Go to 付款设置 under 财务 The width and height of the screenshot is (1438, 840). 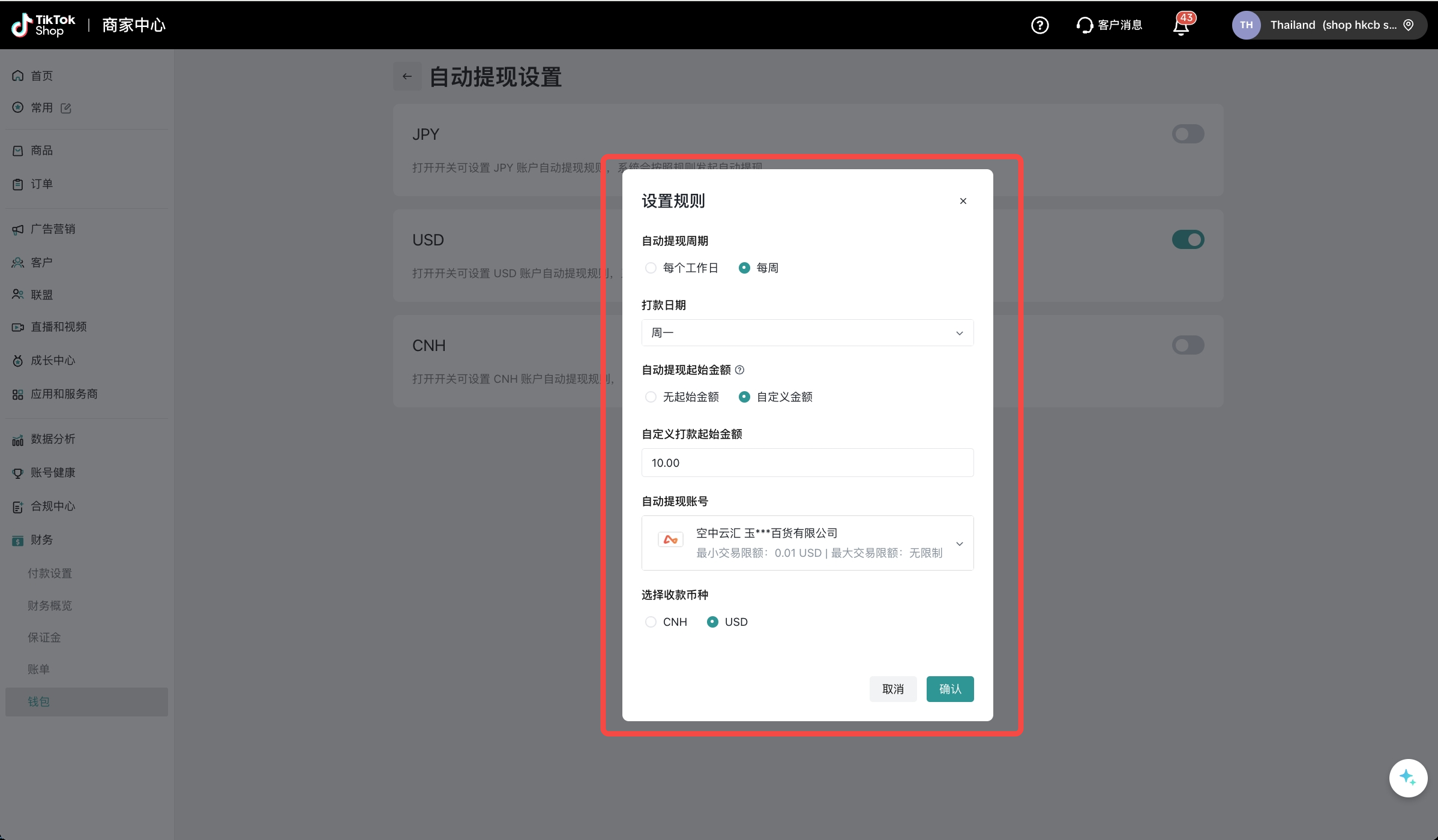(50, 574)
